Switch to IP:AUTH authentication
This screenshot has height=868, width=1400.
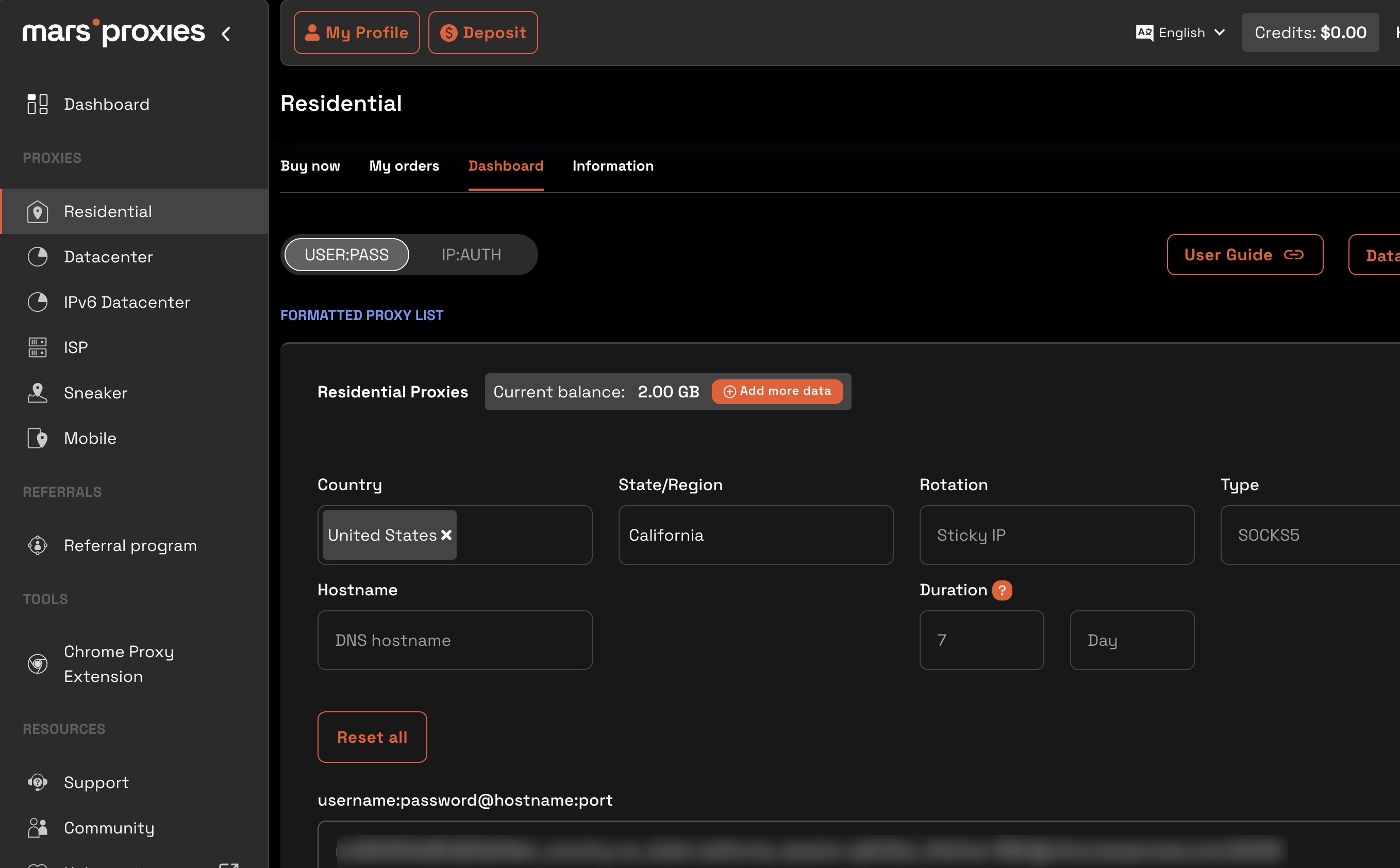(471, 254)
